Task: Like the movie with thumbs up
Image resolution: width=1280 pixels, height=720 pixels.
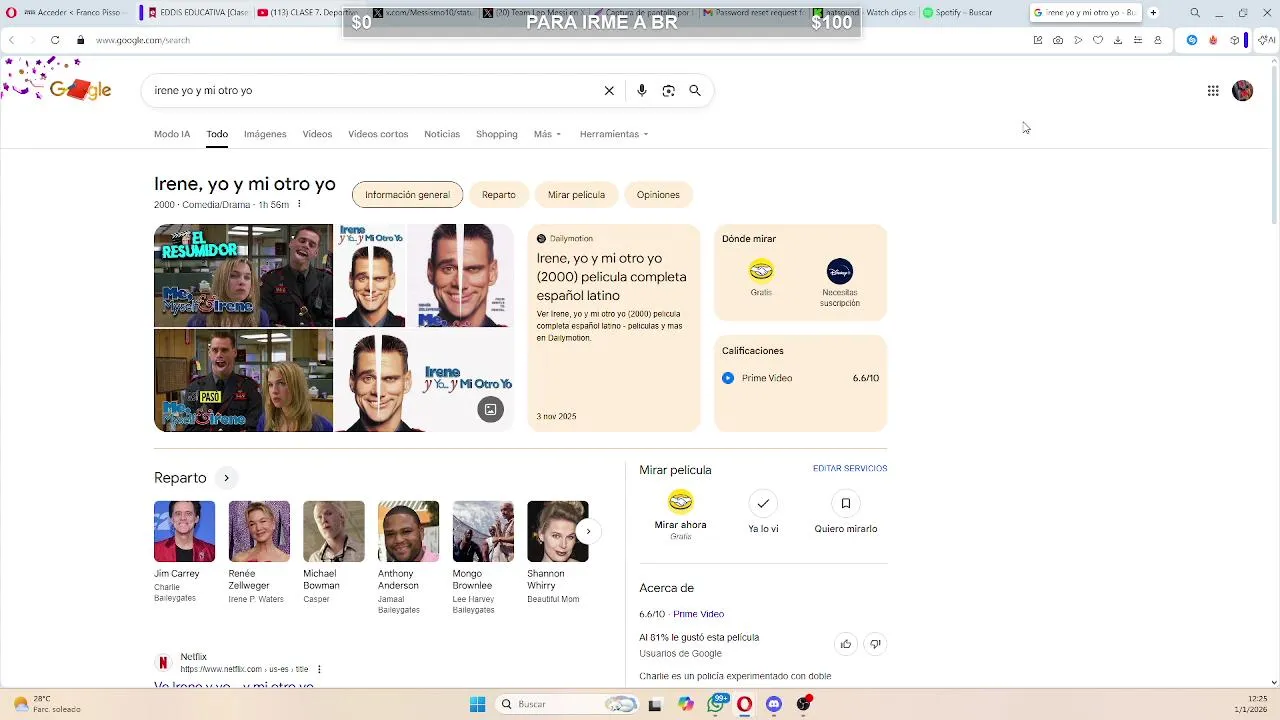Action: 846,644
